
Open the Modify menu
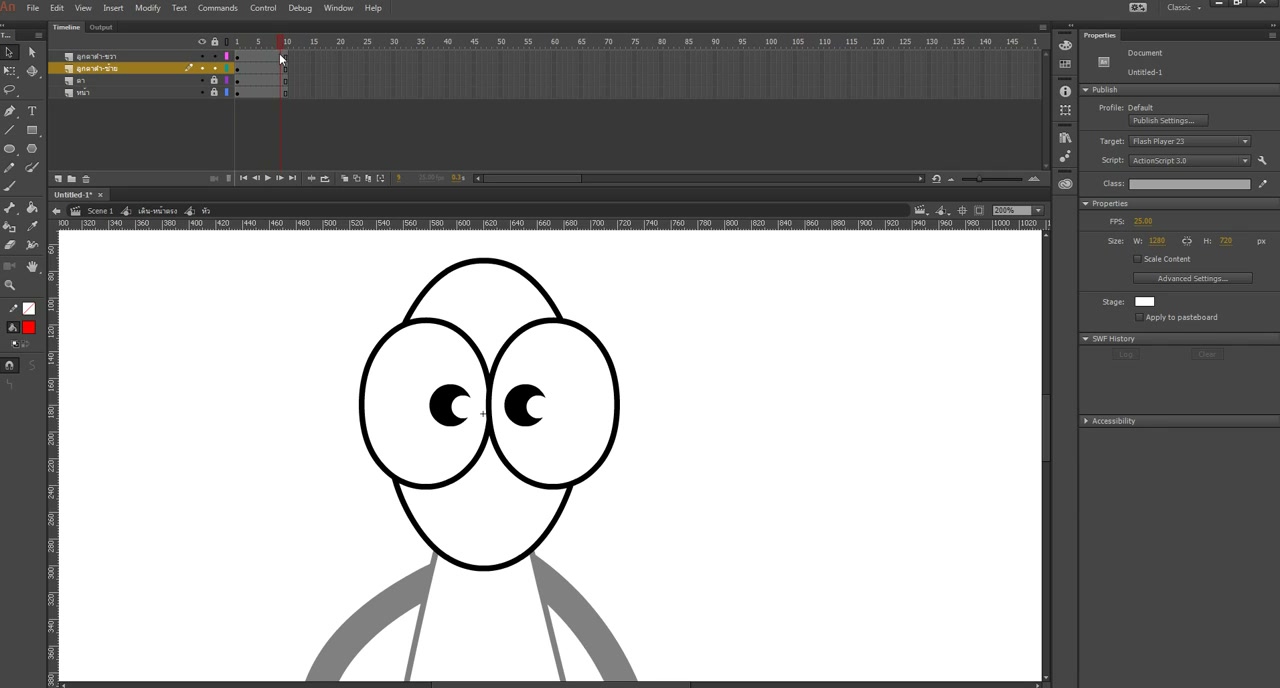pyautogui.click(x=148, y=8)
